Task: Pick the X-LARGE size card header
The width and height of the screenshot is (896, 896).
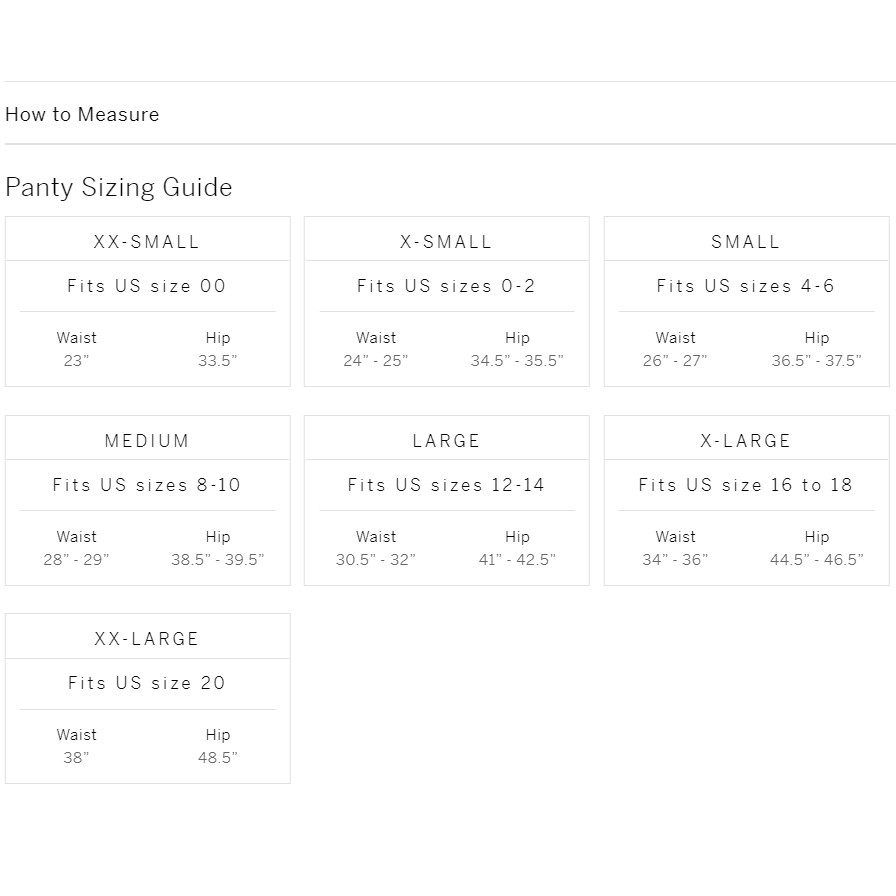Action: [x=746, y=441]
